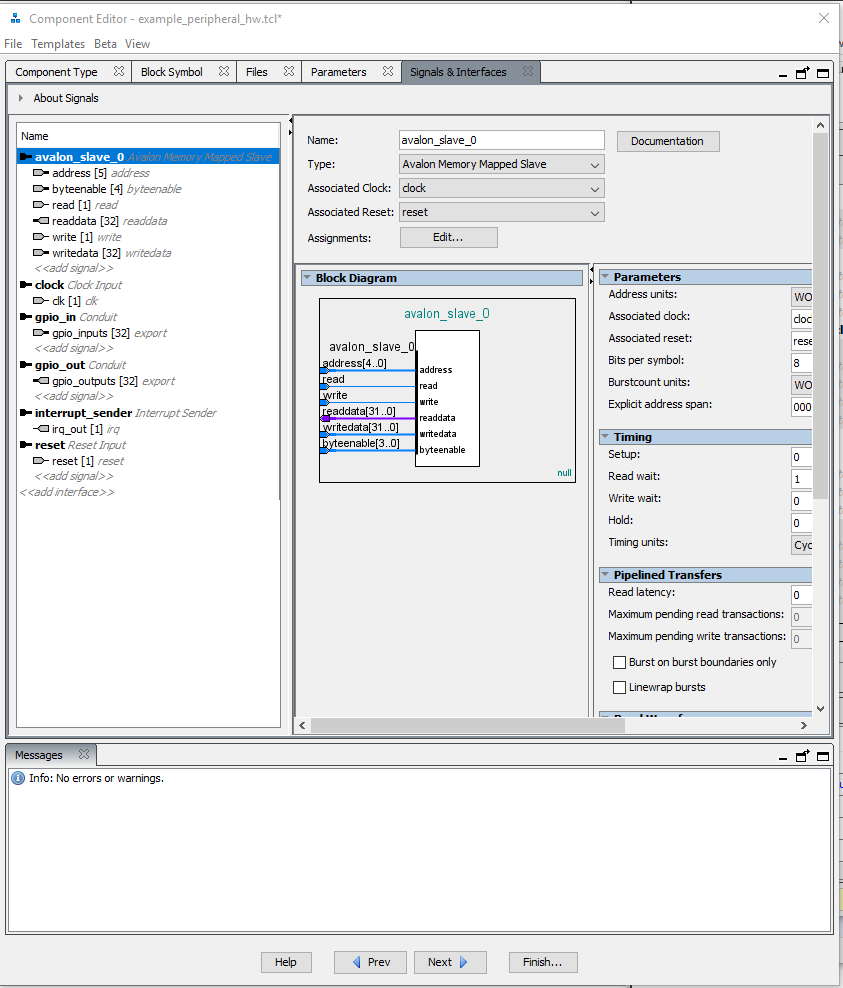Click the interrupt_sender interface icon
843x988 pixels.
point(26,413)
